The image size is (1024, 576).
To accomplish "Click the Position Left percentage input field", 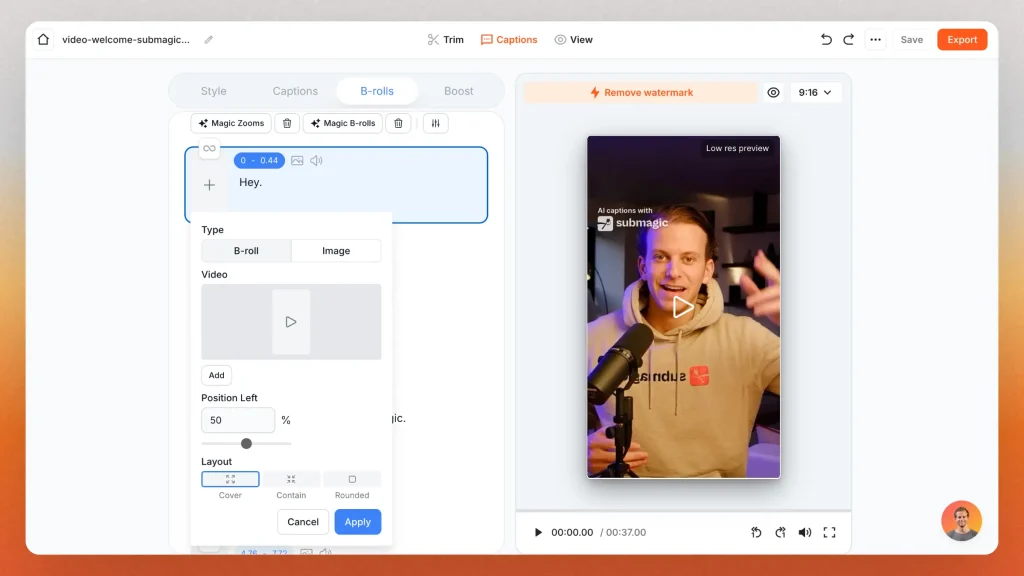I will pyautogui.click(x=237, y=420).
